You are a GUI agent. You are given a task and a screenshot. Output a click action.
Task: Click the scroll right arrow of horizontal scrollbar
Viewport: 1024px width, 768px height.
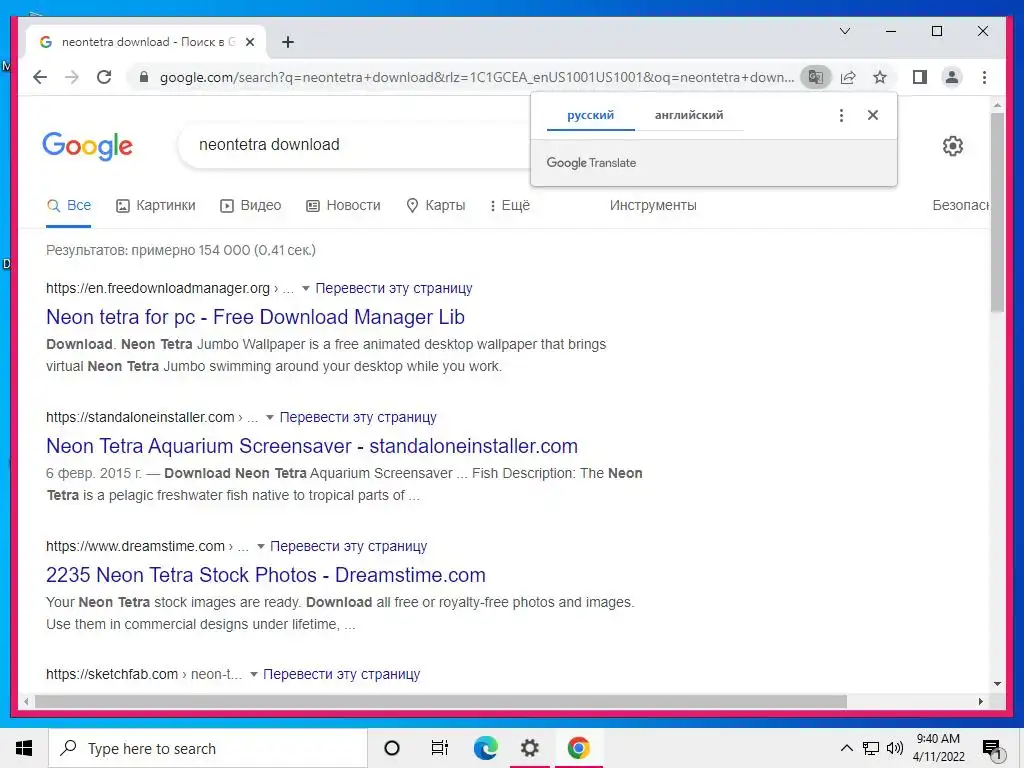[x=980, y=701]
